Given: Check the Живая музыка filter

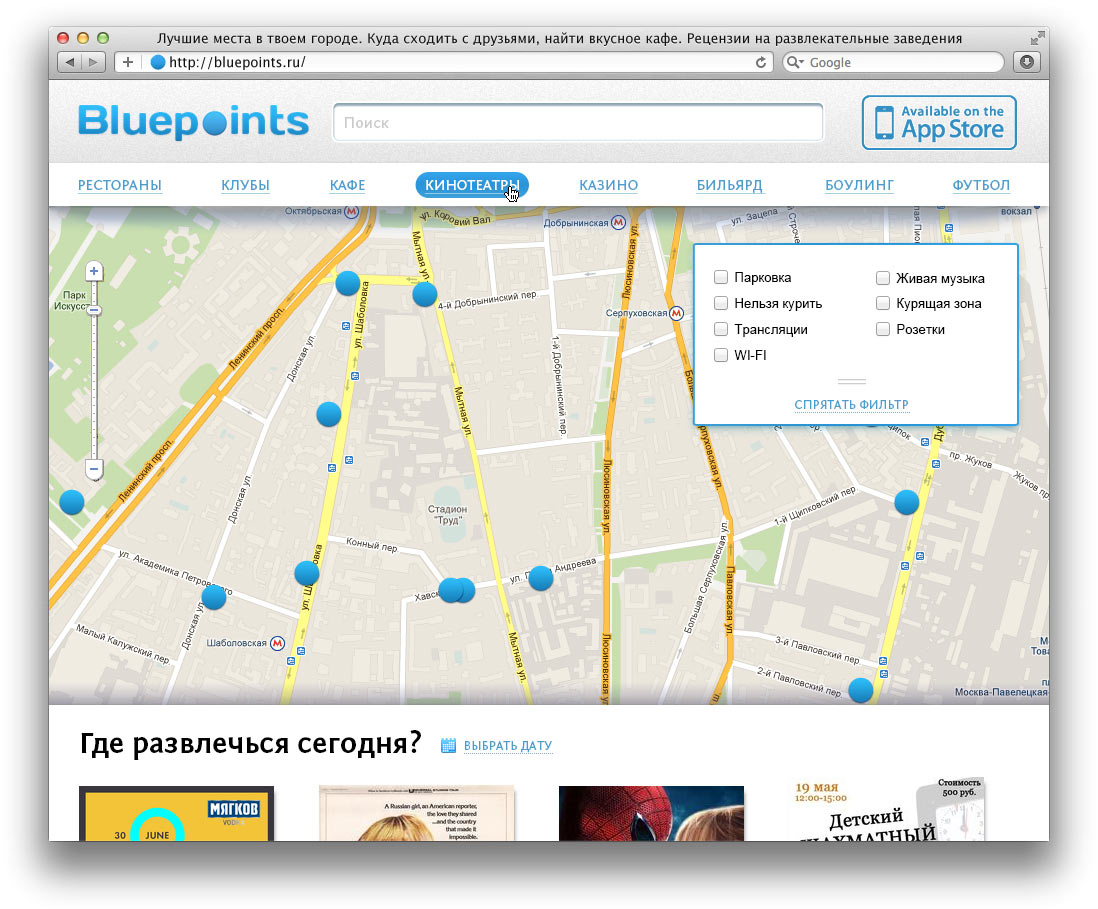Looking at the screenshot, I should (x=883, y=278).
